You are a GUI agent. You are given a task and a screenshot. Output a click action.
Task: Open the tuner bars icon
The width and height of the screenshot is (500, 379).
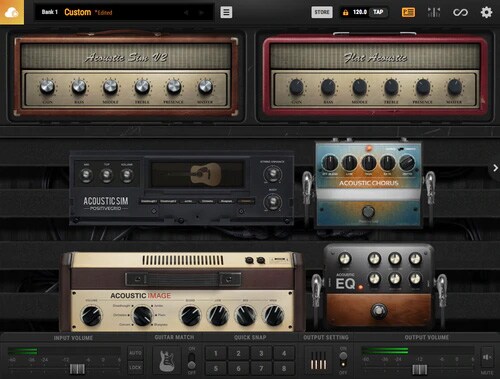tap(434, 12)
